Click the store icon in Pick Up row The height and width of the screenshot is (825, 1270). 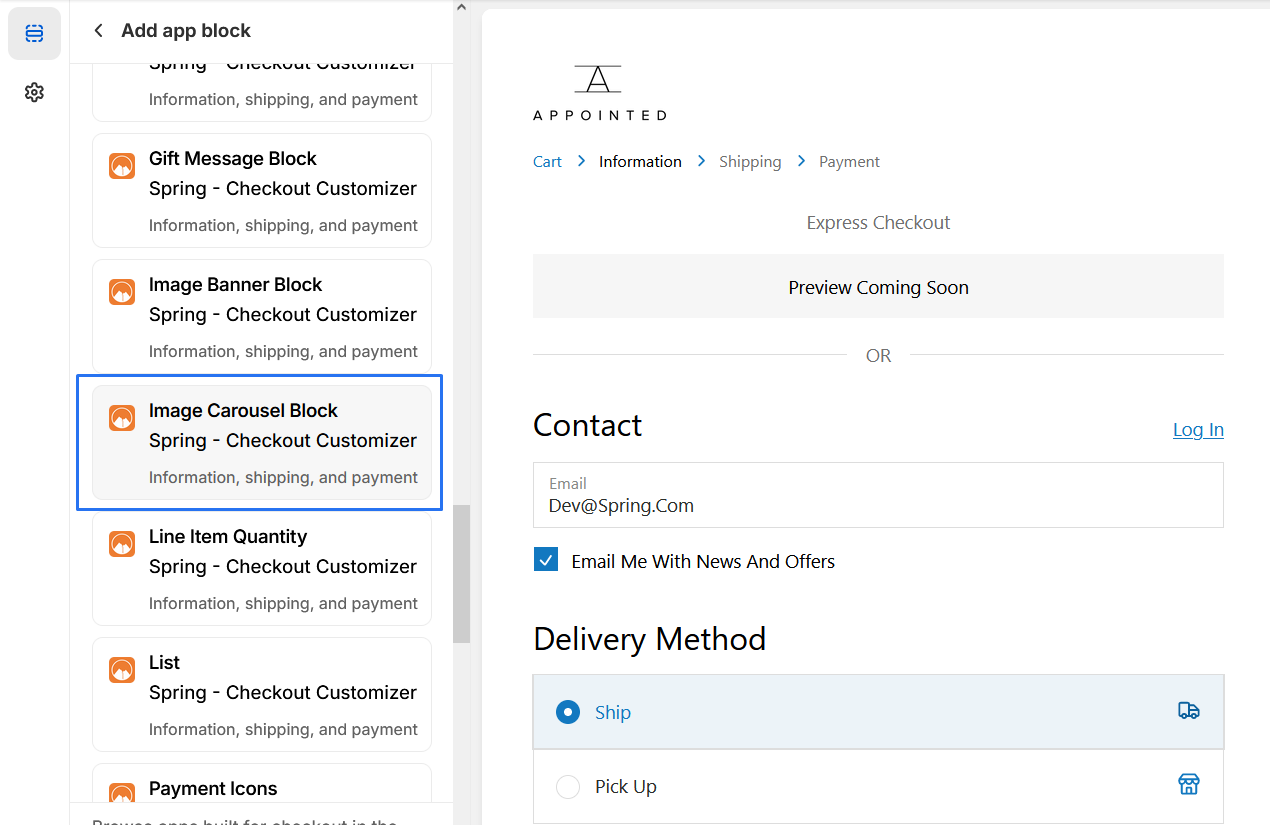[1188, 785]
